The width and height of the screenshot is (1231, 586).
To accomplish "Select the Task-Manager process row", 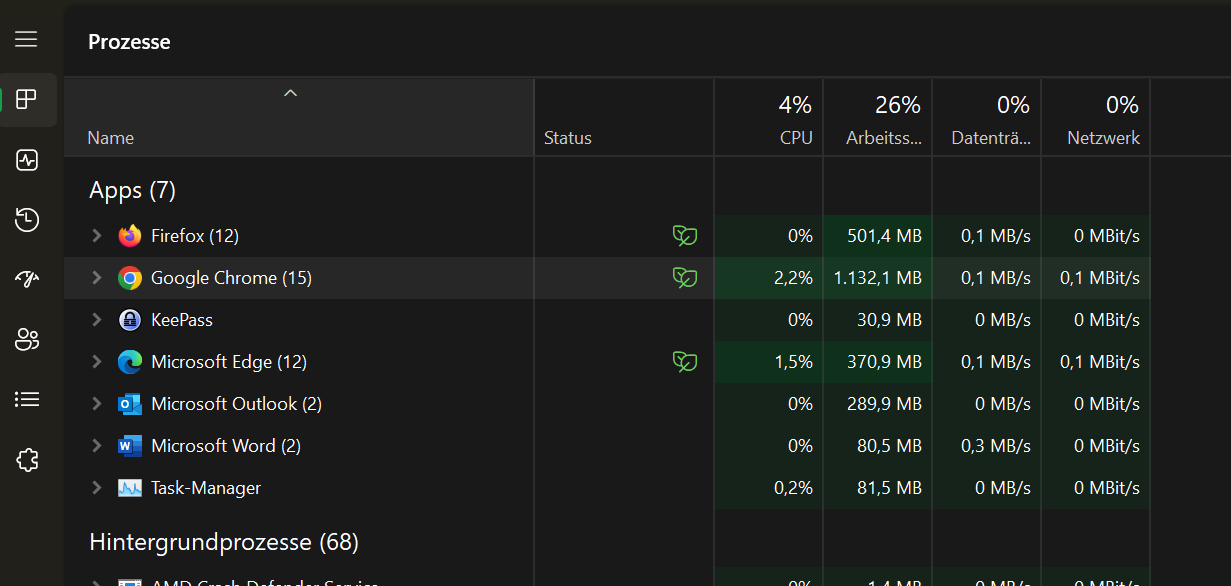I will point(607,488).
